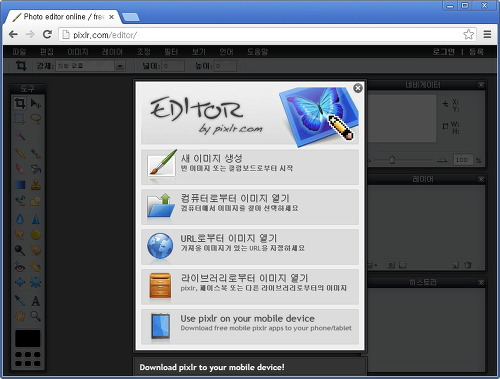Click the 등록 link
The height and width of the screenshot is (379, 500).
pyautogui.click(x=476, y=52)
